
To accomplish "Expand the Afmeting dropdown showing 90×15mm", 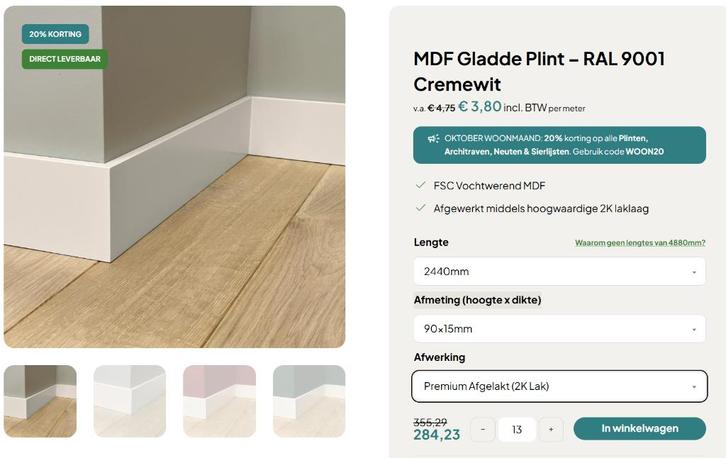I will coord(559,329).
